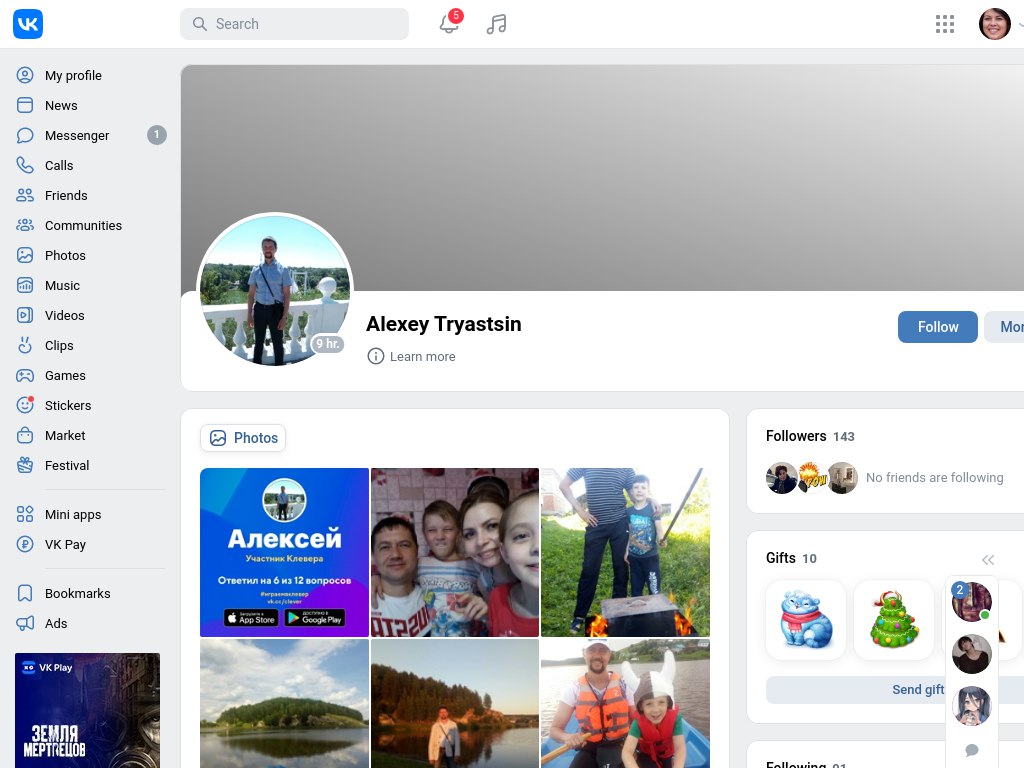Image resolution: width=1024 pixels, height=768 pixels.
Task: Click the VK logo home icon
Action: tap(28, 24)
